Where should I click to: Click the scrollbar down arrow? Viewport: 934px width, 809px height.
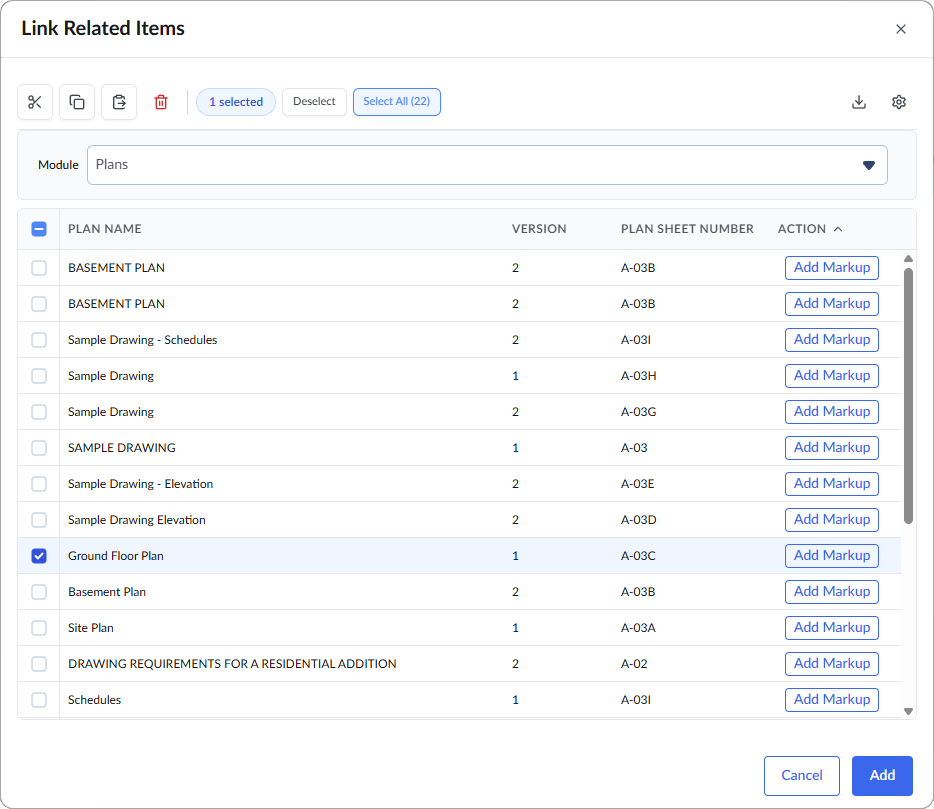tap(908, 711)
